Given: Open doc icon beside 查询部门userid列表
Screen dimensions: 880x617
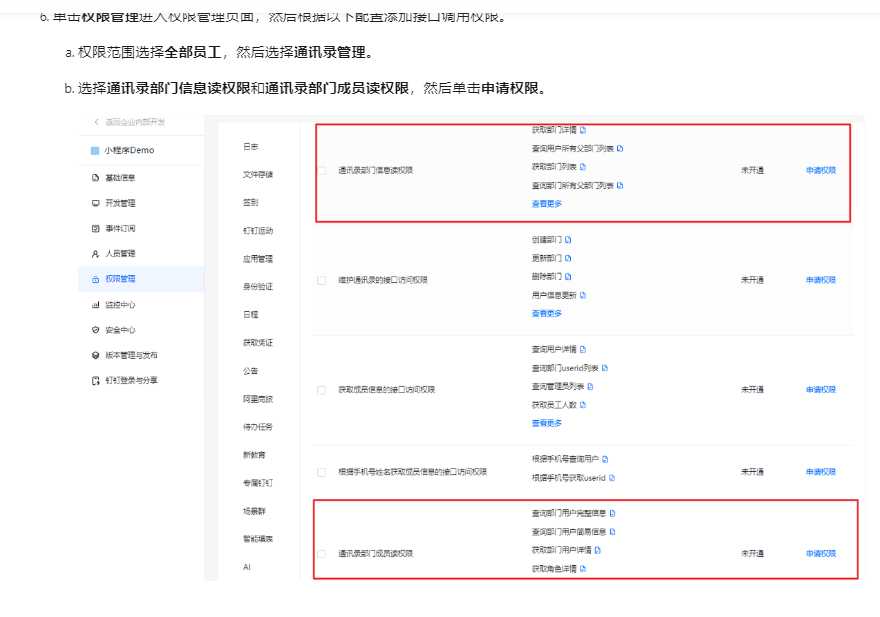Looking at the screenshot, I should (605, 368).
